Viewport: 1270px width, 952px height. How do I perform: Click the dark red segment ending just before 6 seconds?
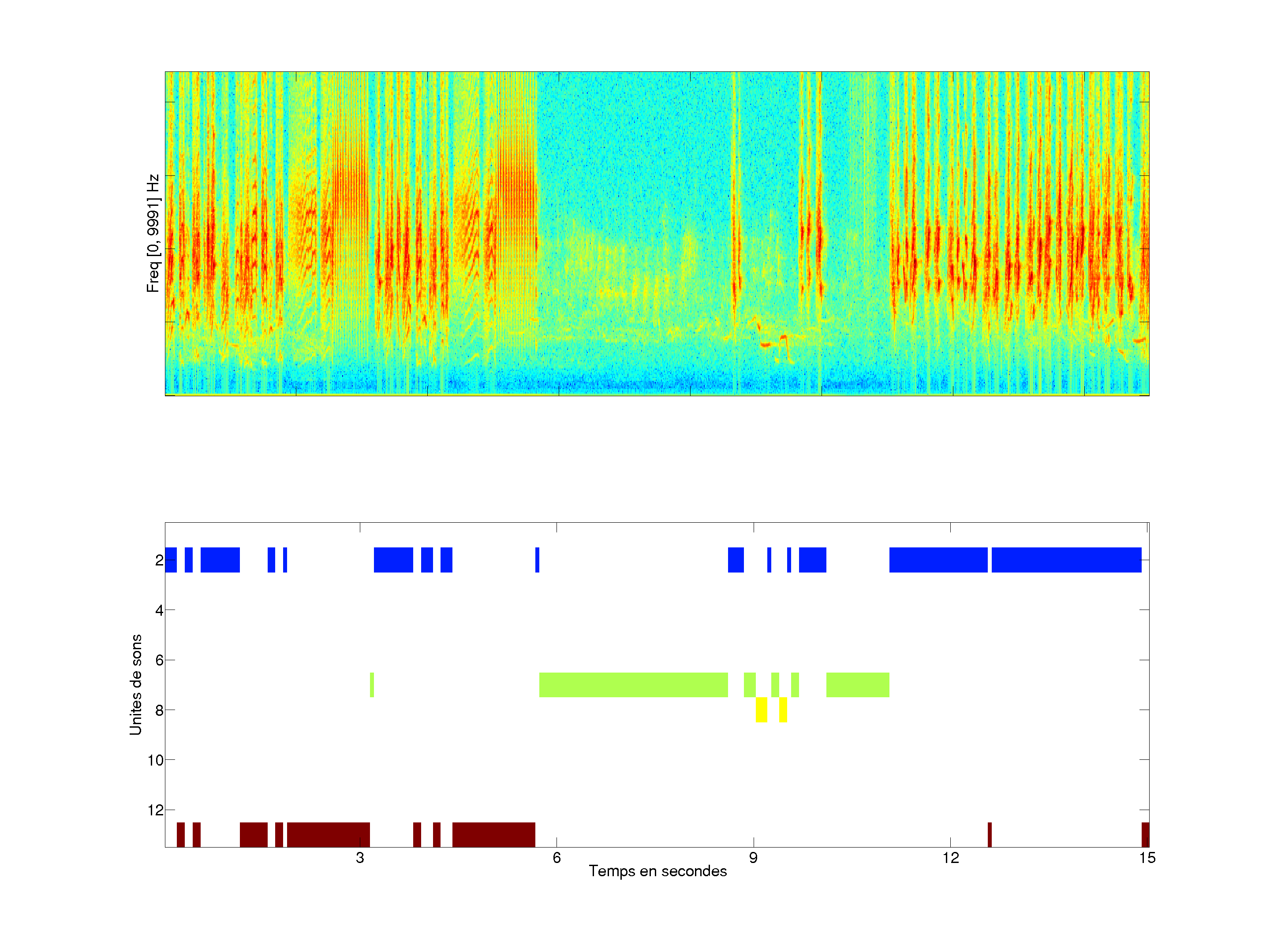[494, 834]
